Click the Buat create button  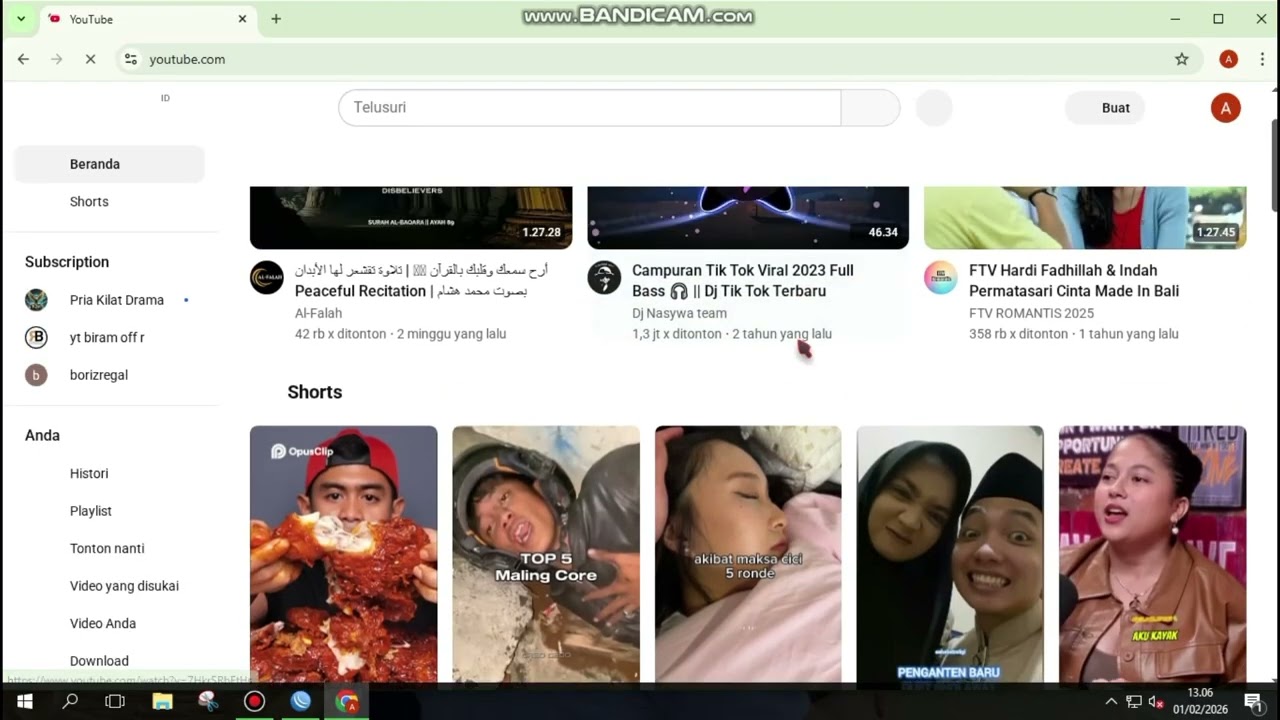point(1105,108)
